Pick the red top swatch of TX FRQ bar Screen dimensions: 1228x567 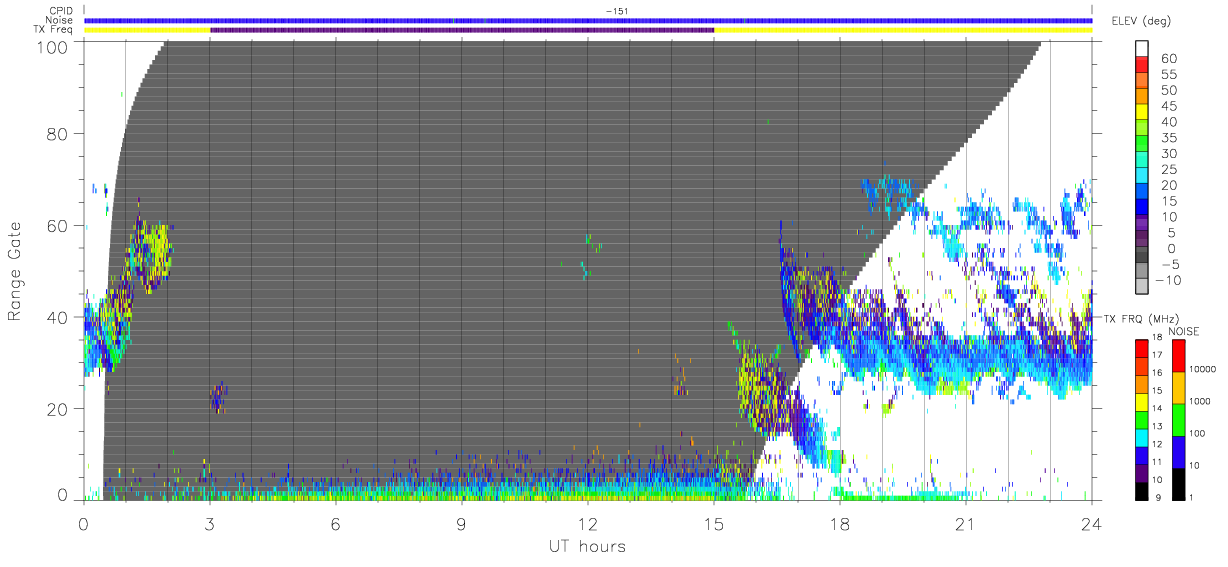tap(1141, 349)
